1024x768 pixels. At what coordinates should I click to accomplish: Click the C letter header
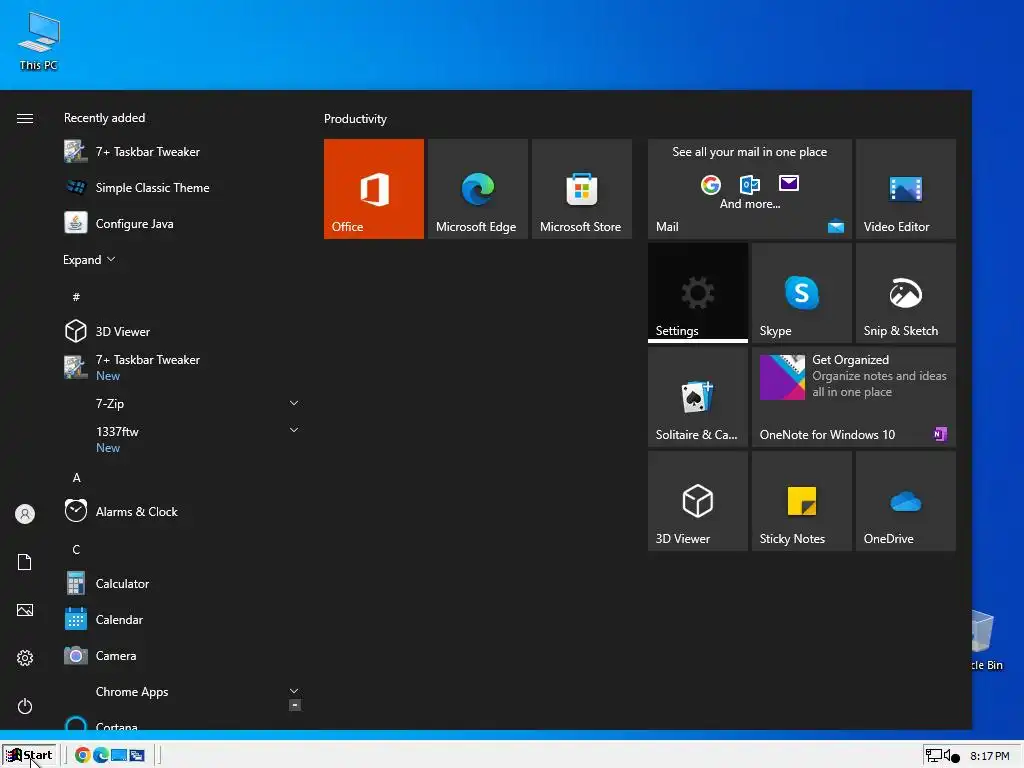click(x=76, y=549)
